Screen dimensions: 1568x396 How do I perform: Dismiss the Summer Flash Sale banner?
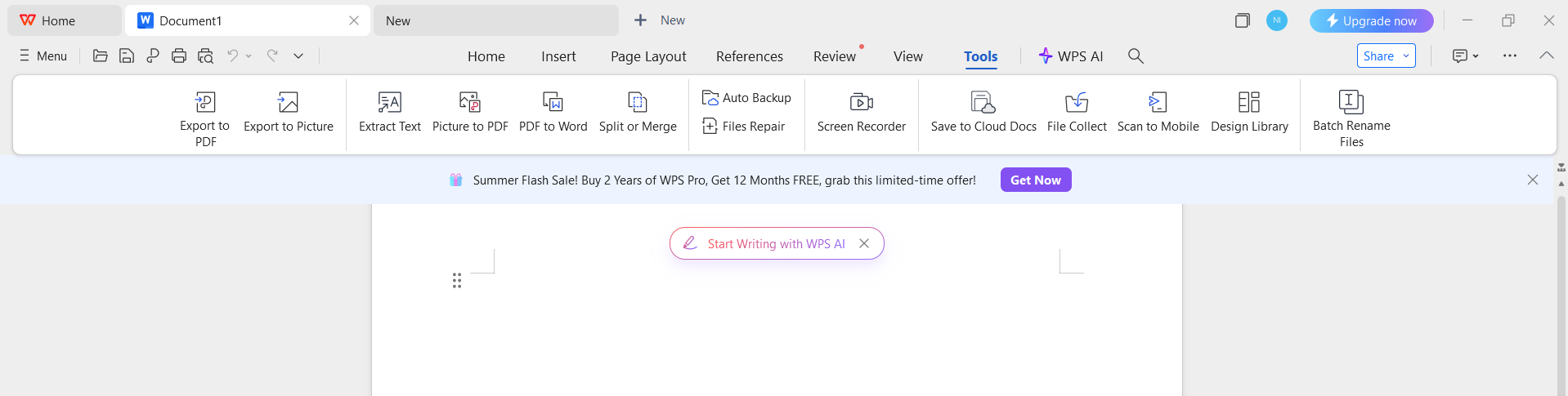click(1533, 180)
